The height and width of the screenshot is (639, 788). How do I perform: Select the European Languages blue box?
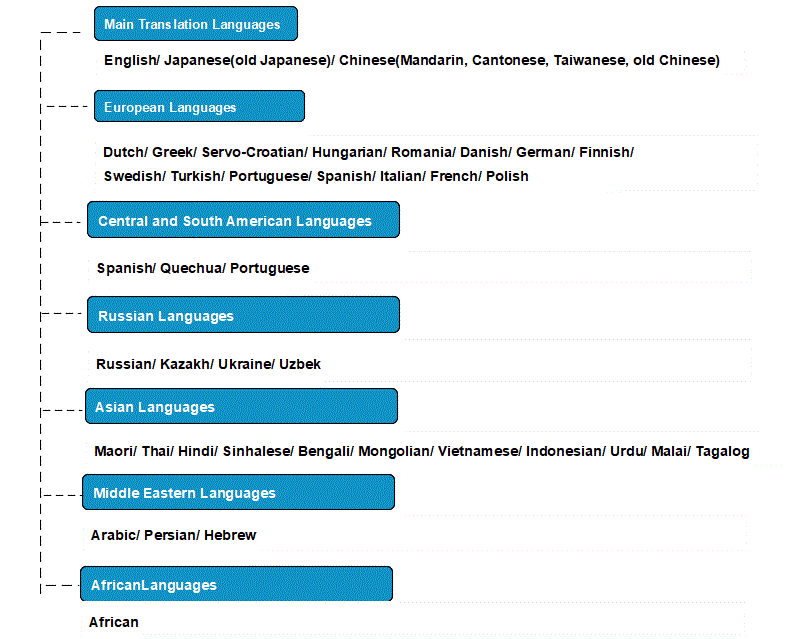pyautogui.click(x=200, y=106)
